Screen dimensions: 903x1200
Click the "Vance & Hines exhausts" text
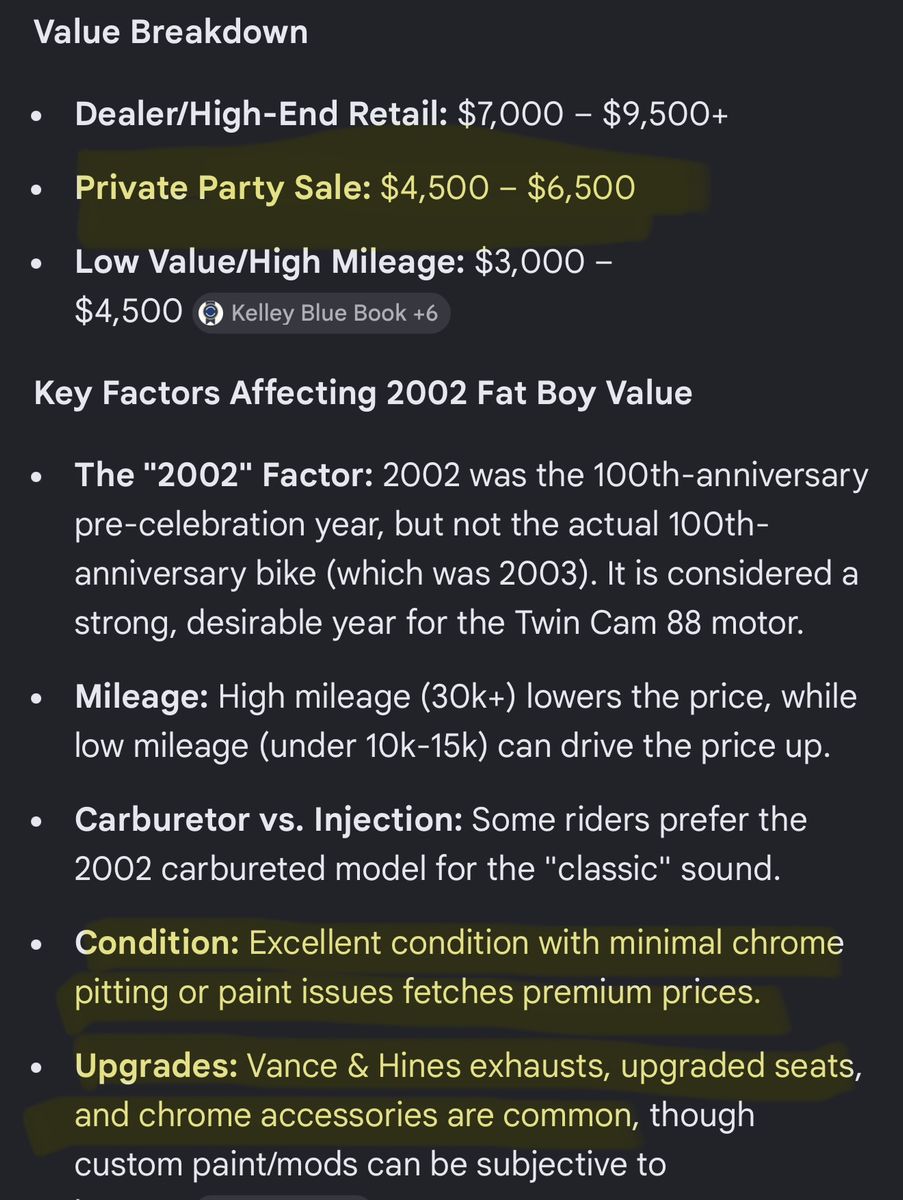tap(429, 1066)
